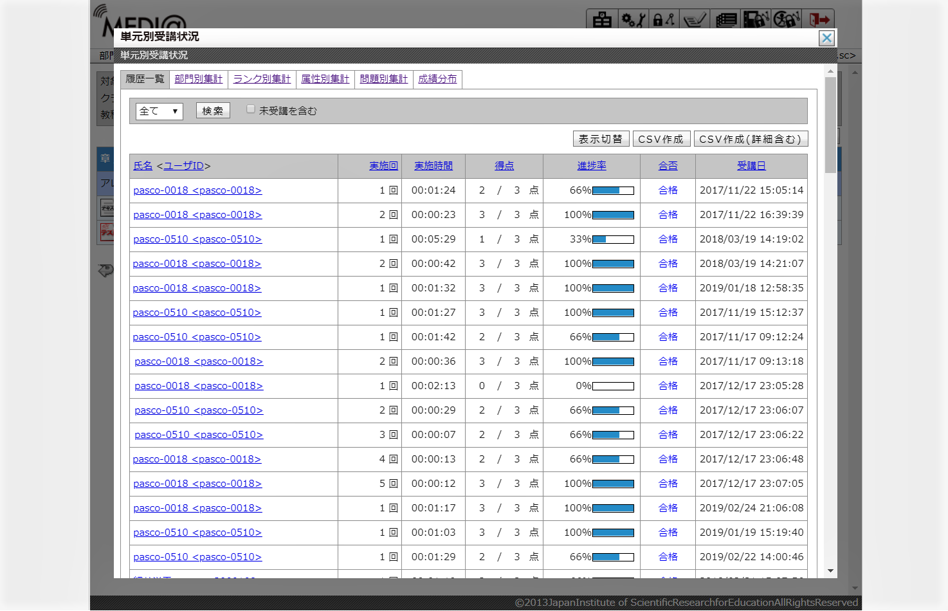The image size is (948, 611).
Task: Enable the 未受講を含む checkbox
Action: (x=251, y=109)
